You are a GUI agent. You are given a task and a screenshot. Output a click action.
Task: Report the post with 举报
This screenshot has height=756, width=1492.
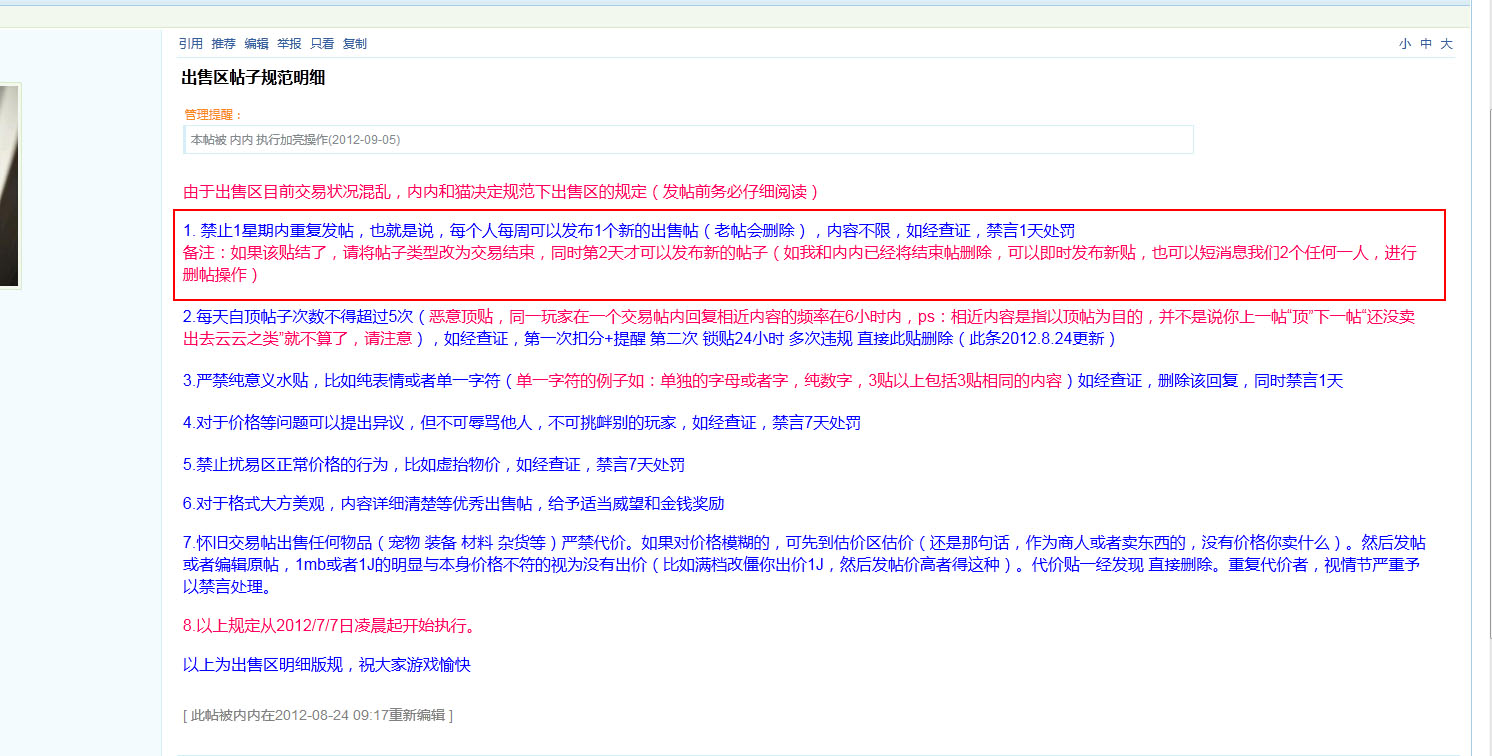point(289,44)
